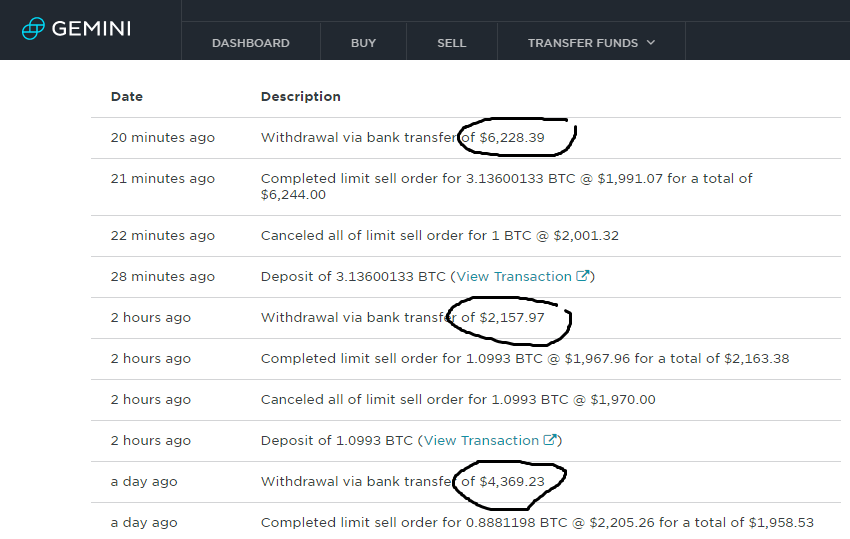Click the Date column header
This screenshot has width=850, height=539.
(127, 97)
